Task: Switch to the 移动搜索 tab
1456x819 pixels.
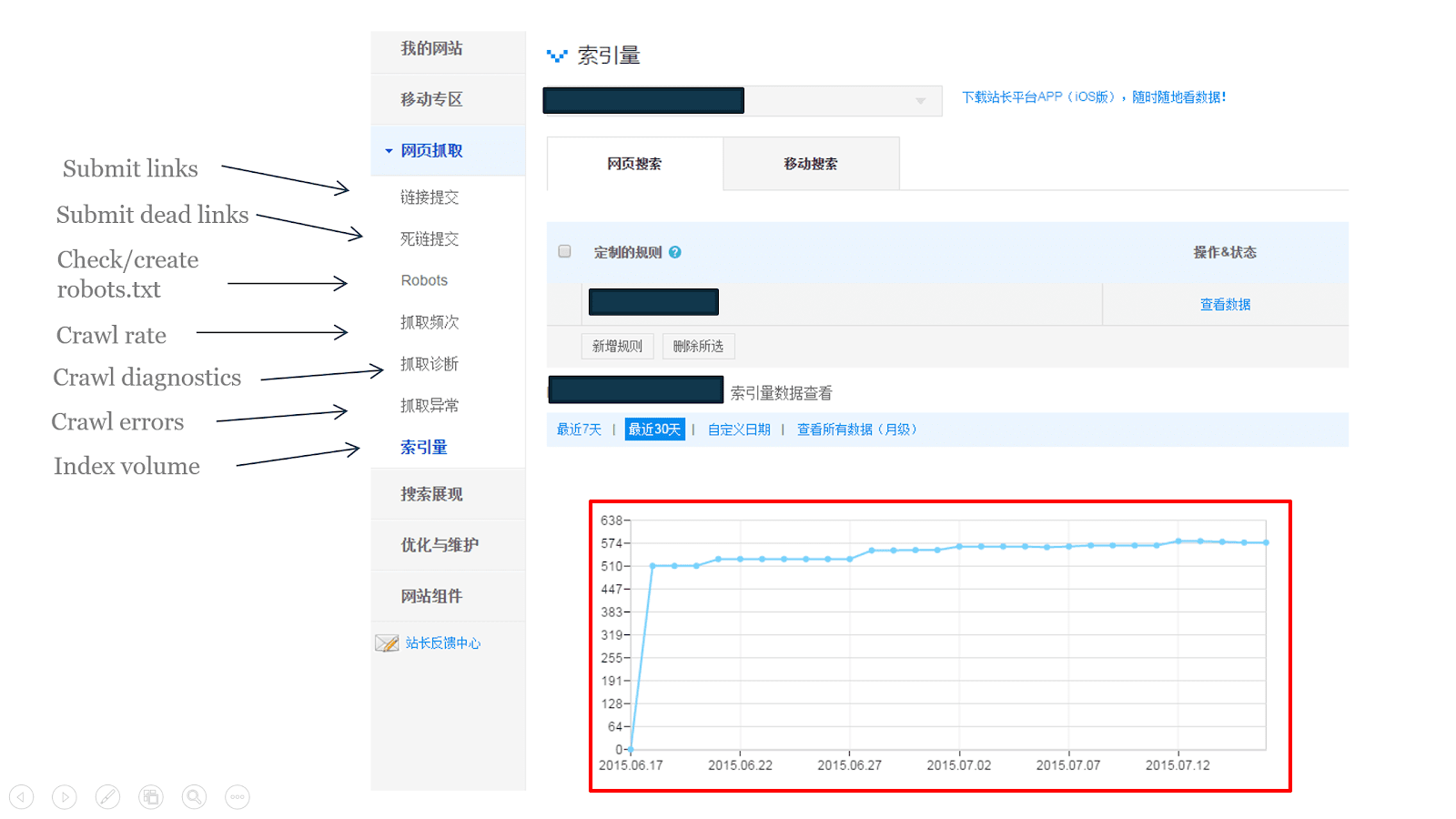Action: coord(811,164)
